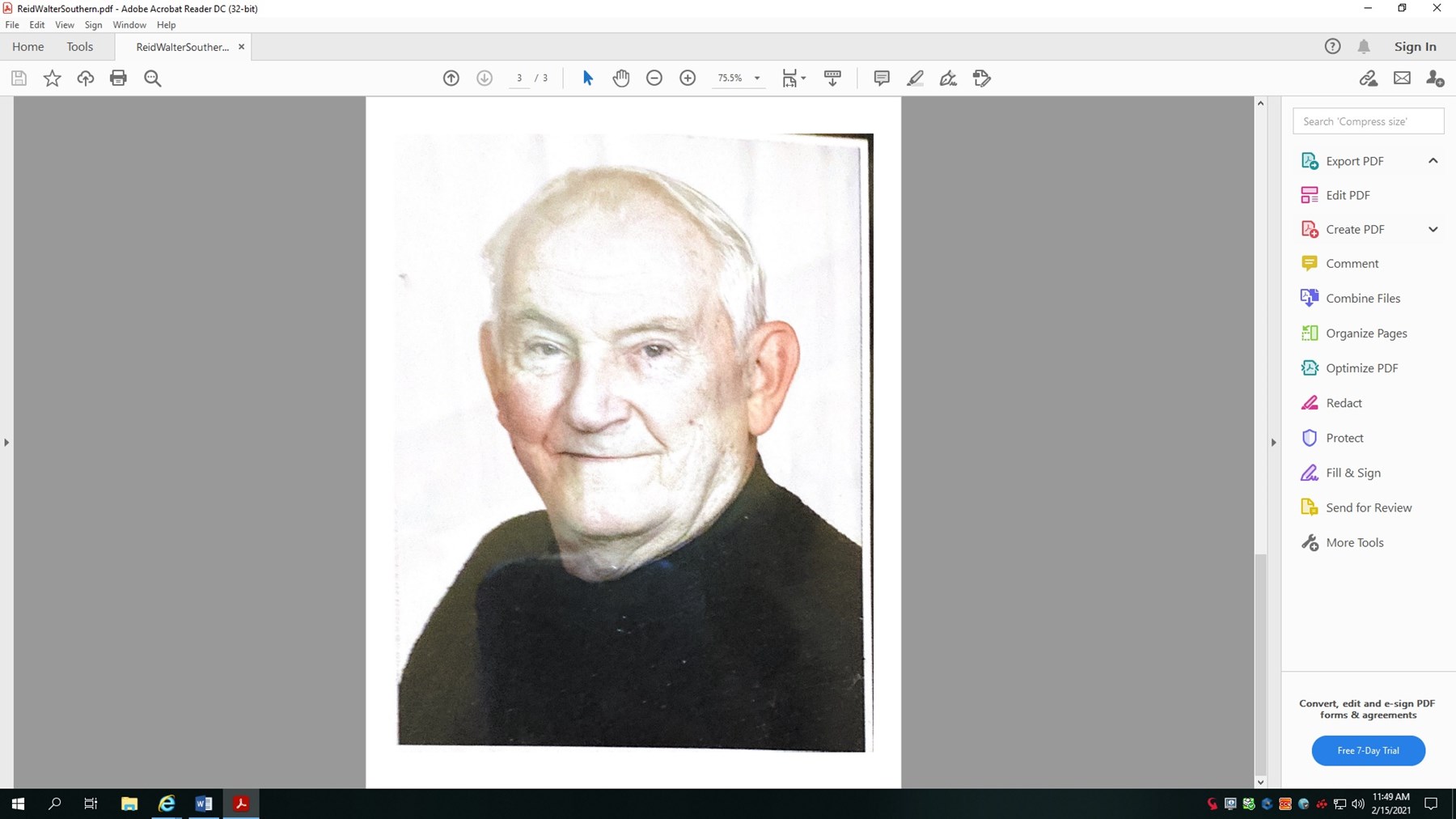Open the Redact tool

[x=1343, y=402]
